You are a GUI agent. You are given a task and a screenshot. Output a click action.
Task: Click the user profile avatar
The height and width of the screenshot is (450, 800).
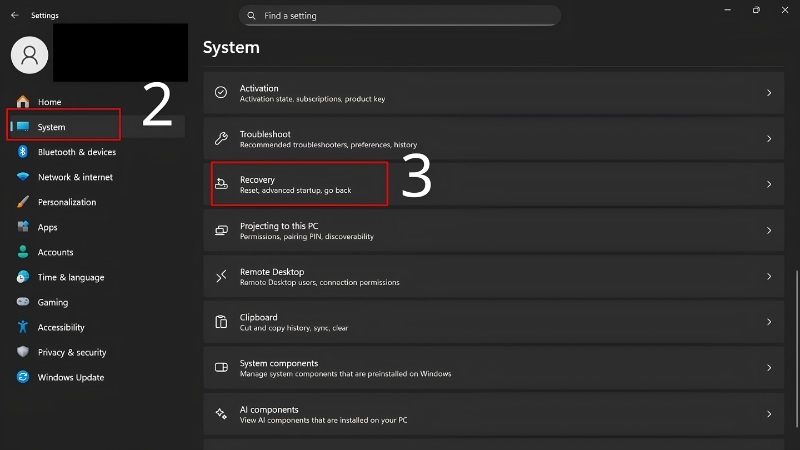pos(30,55)
